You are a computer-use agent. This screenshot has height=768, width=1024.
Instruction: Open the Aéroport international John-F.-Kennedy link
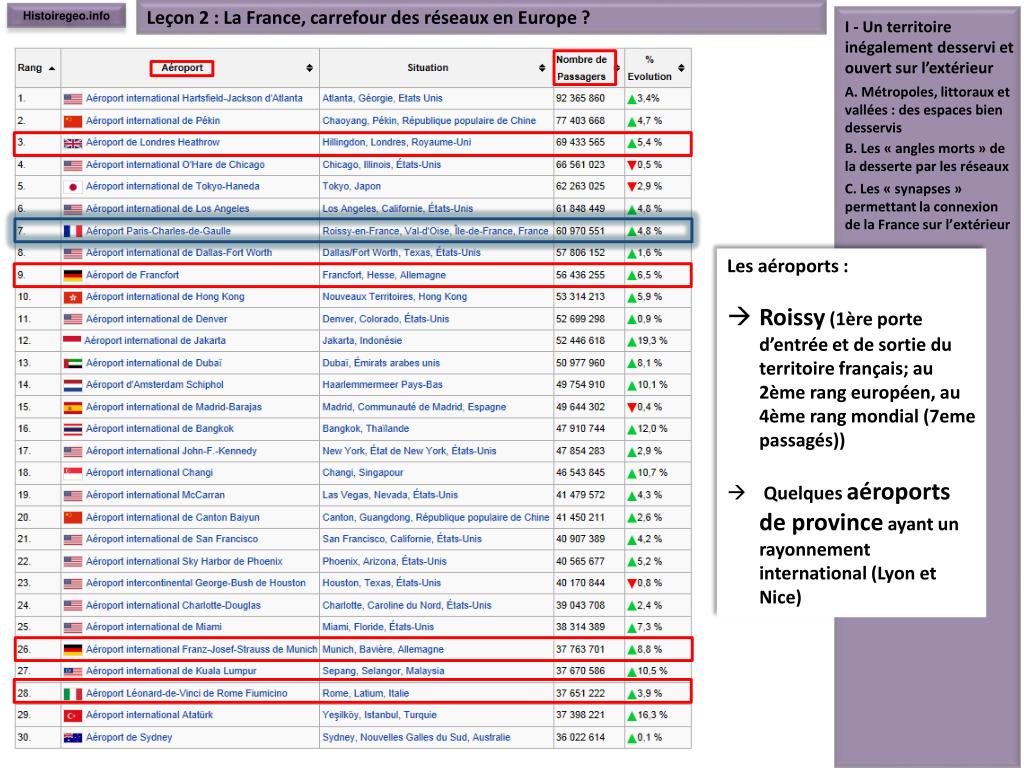[x=171, y=451]
